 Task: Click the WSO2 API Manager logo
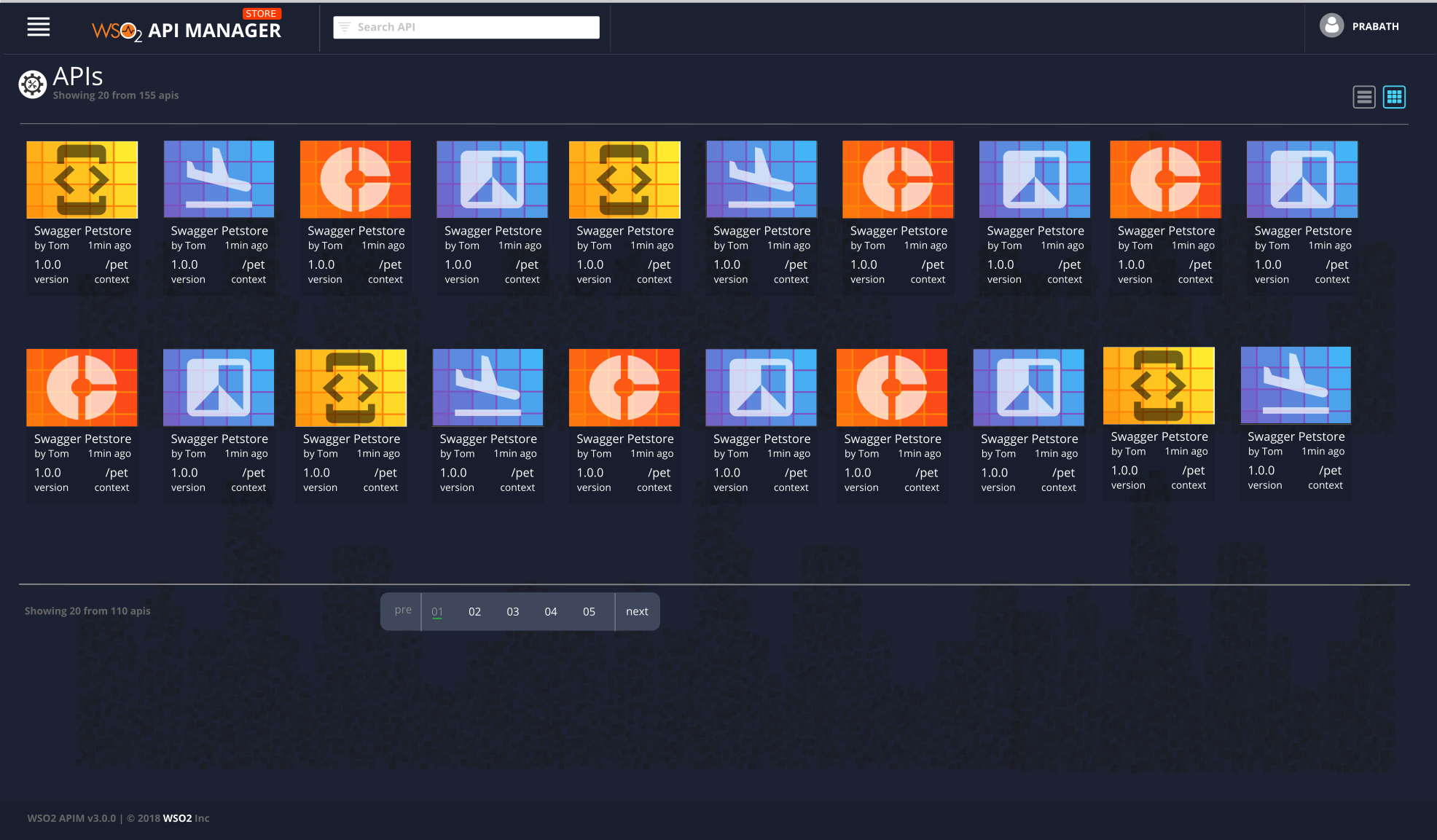(x=187, y=30)
